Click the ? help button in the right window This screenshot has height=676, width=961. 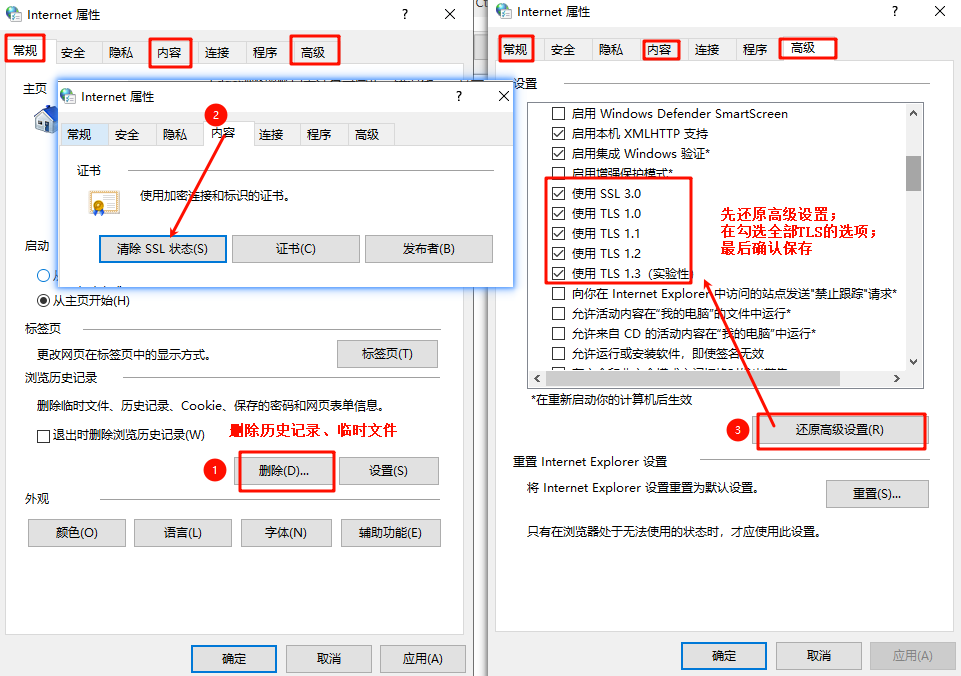click(895, 11)
